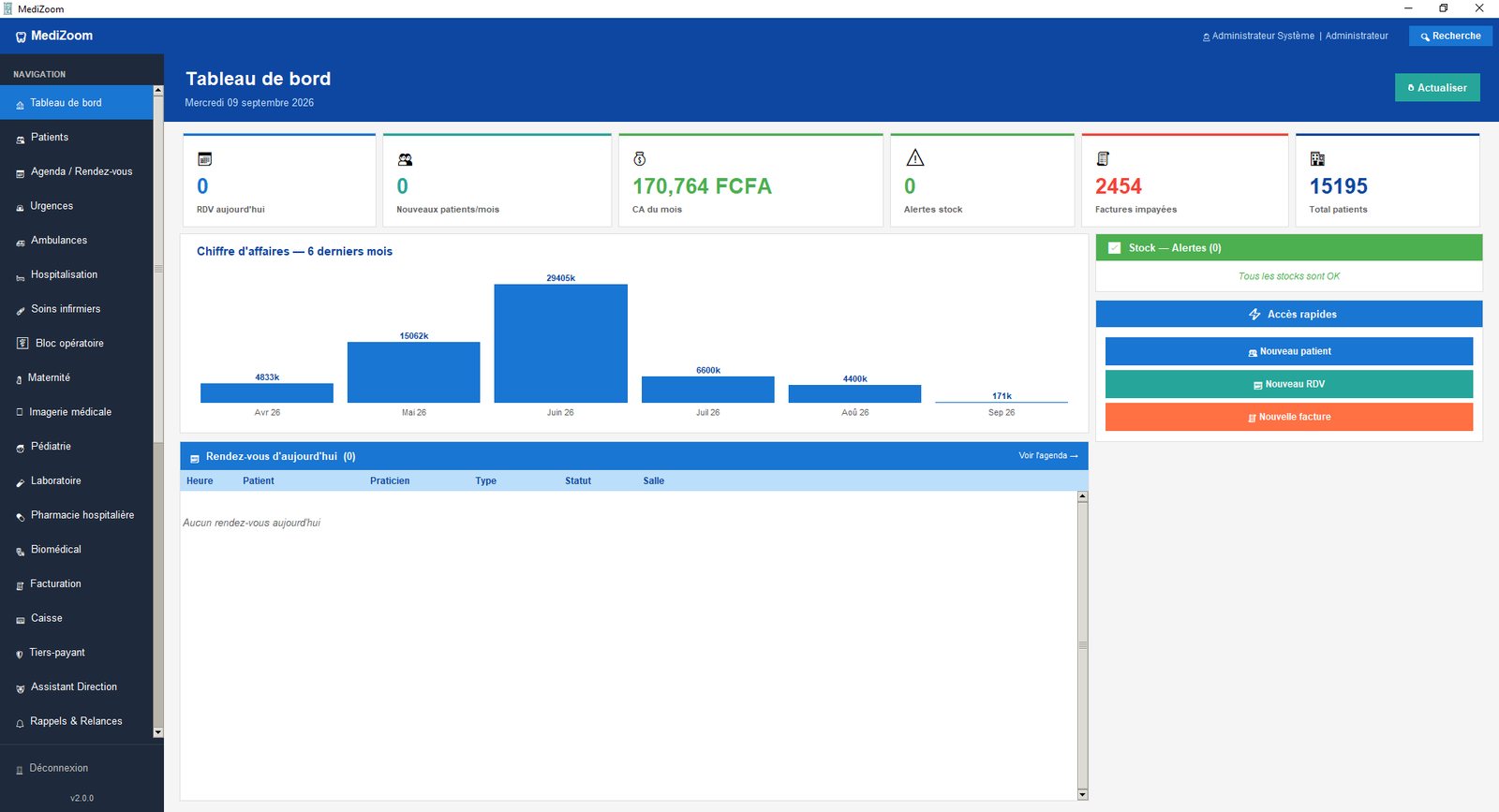Create a Nouveau patient
Screen dimensions: 1499x812
click(x=1289, y=351)
